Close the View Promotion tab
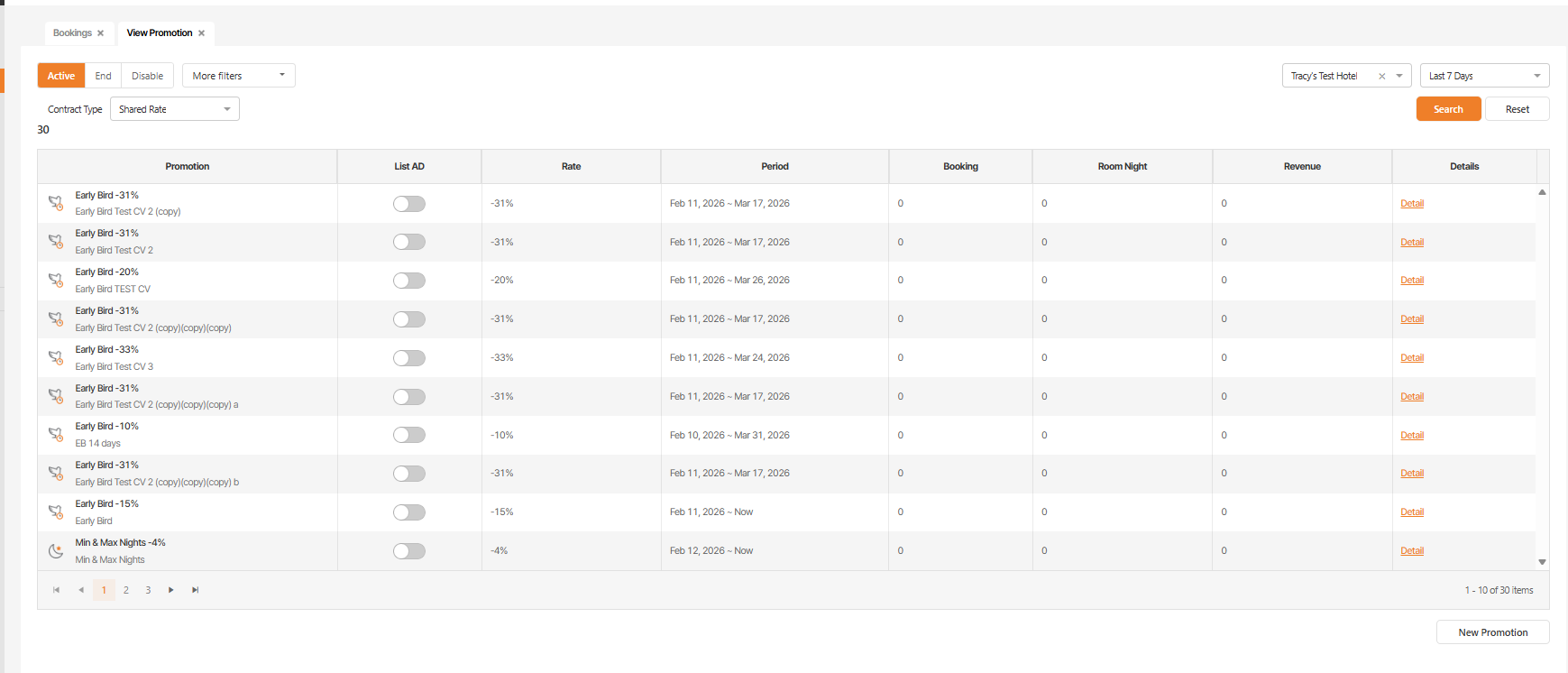This screenshot has width=1568, height=673. pyautogui.click(x=202, y=33)
